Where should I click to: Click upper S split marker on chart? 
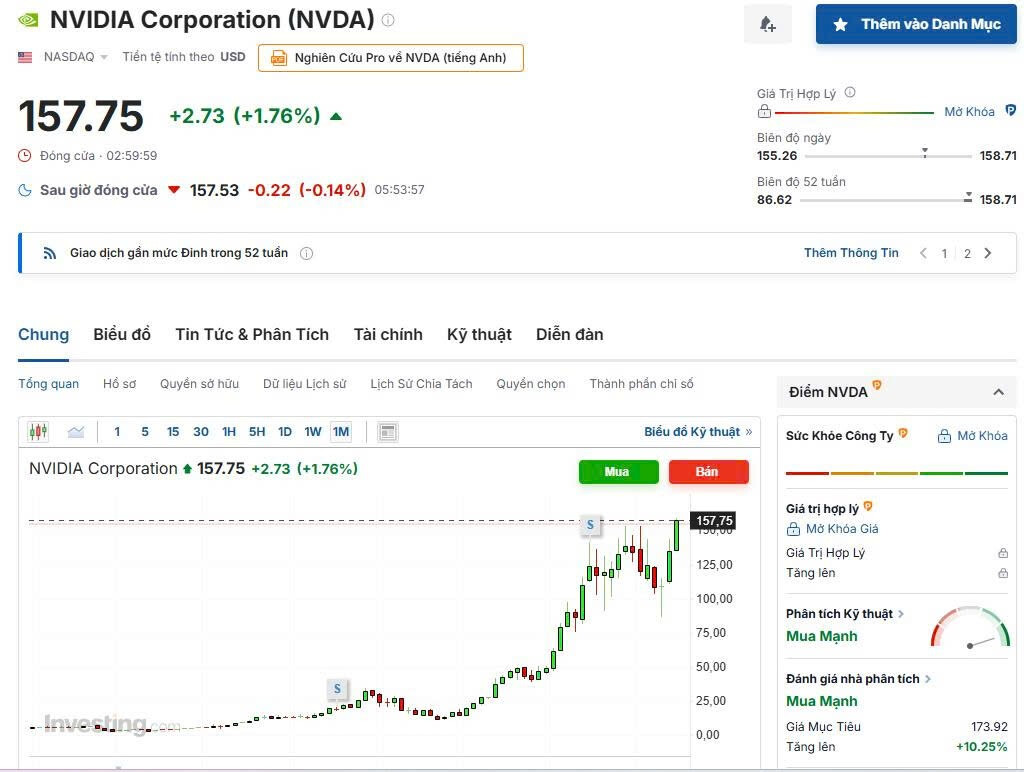(590, 524)
